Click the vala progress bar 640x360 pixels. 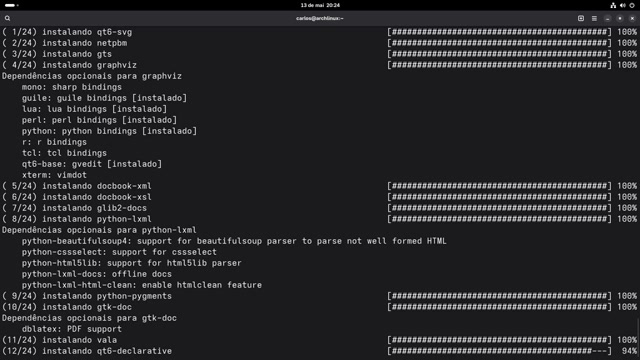tap(500, 340)
